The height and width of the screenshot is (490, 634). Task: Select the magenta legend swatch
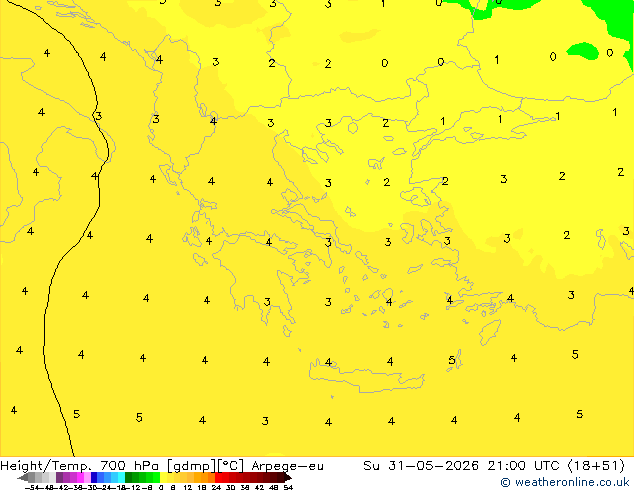click(80, 478)
